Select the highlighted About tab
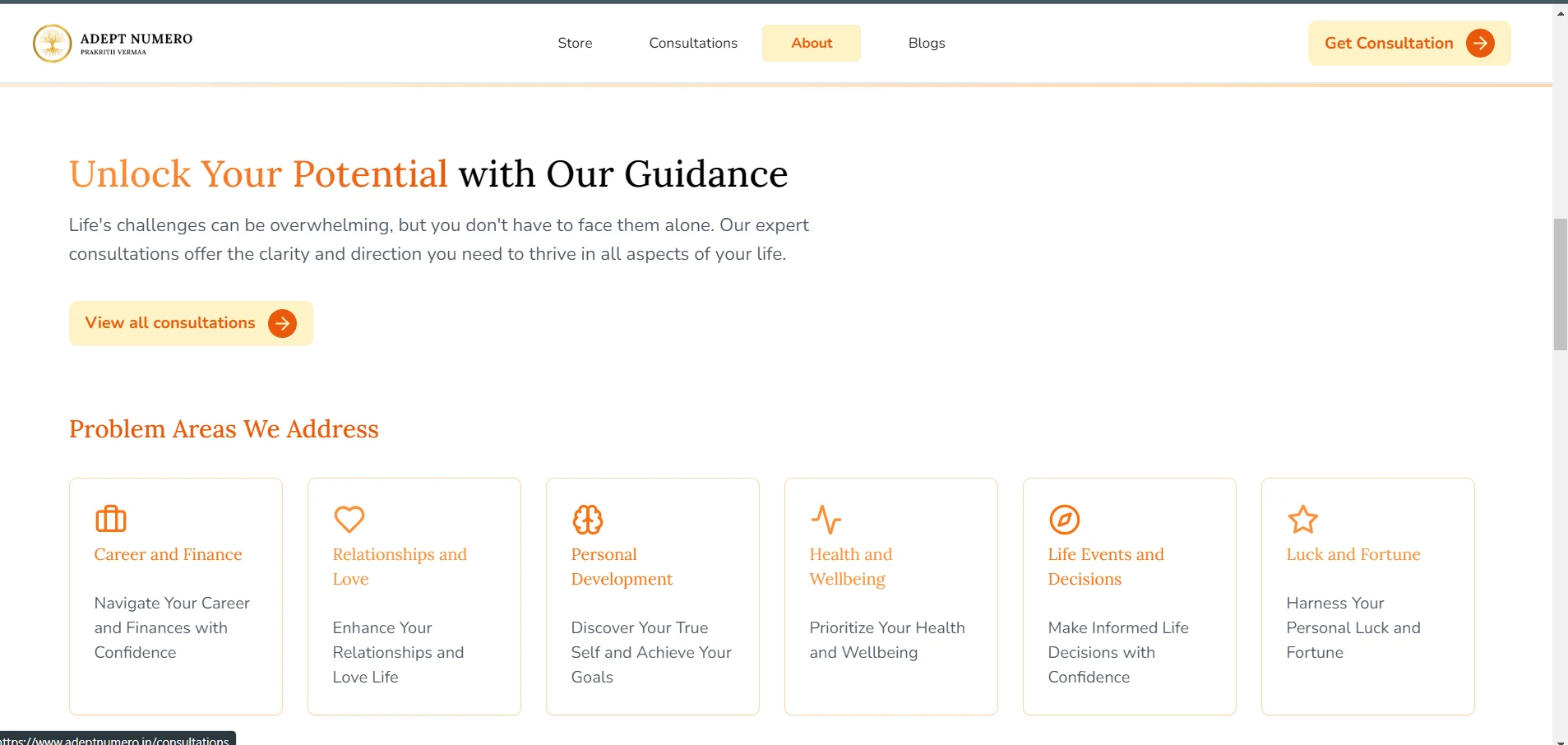Viewport: 1568px width, 745px height. tap(812, 44)
